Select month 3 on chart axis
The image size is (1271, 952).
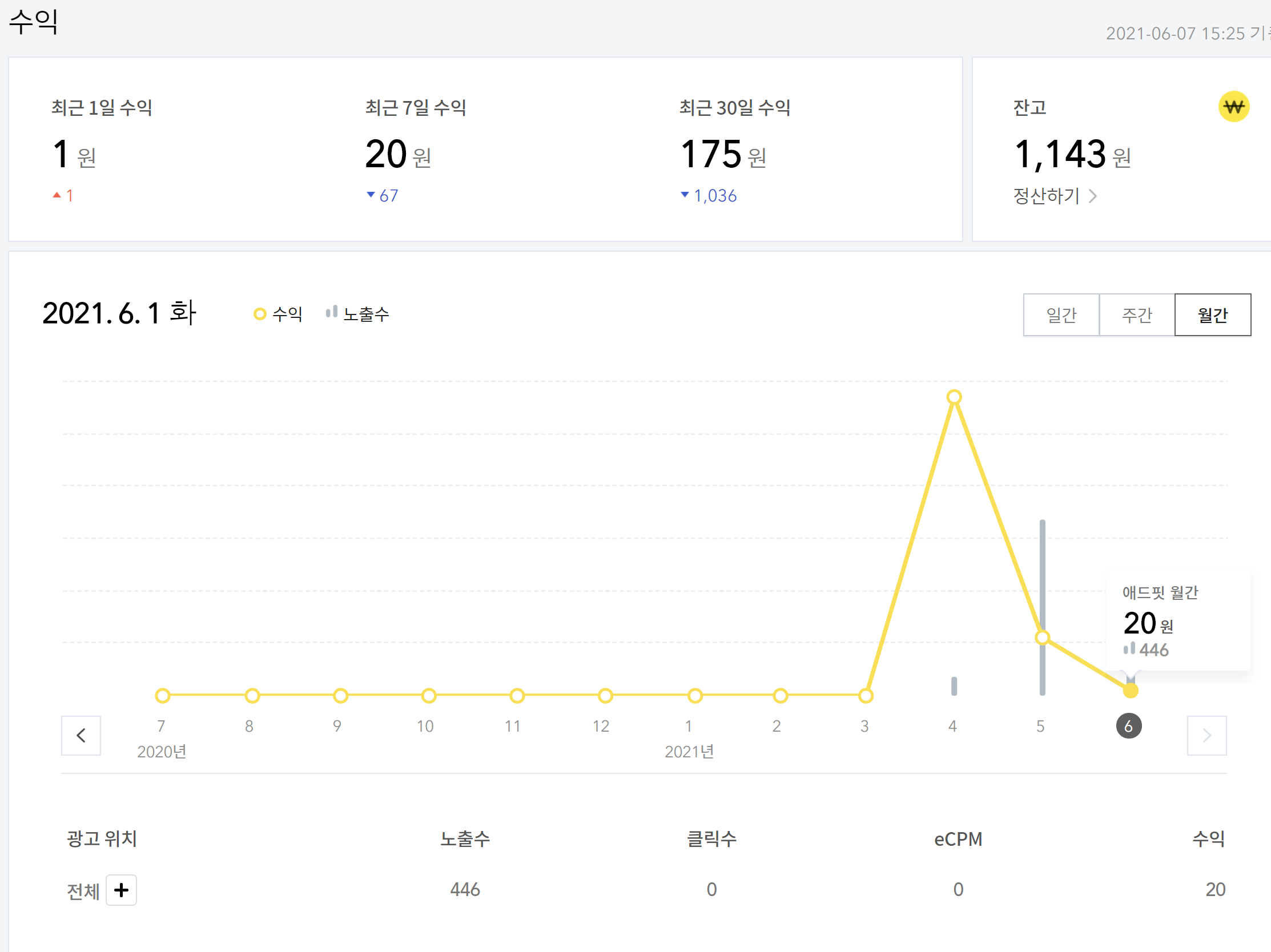(x=865, y=727)
